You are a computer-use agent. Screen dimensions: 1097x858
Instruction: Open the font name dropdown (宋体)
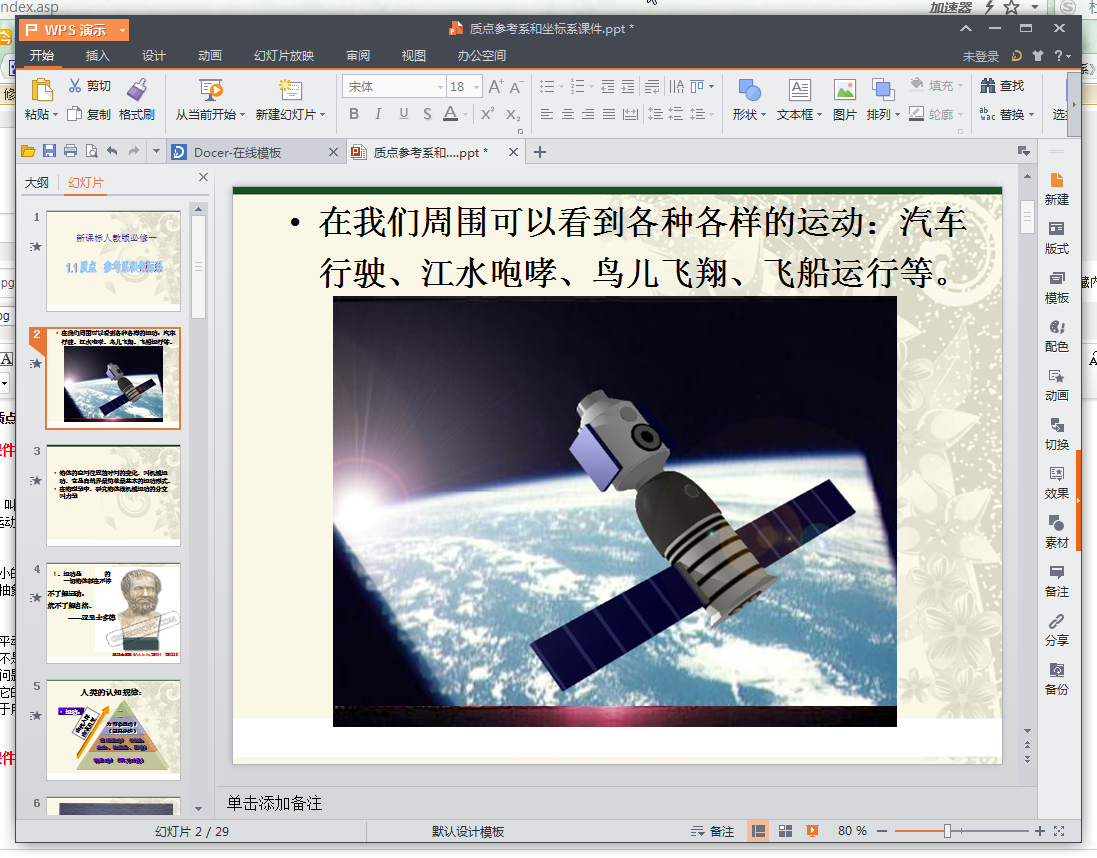pyautogui.click(x=440, y=87)
